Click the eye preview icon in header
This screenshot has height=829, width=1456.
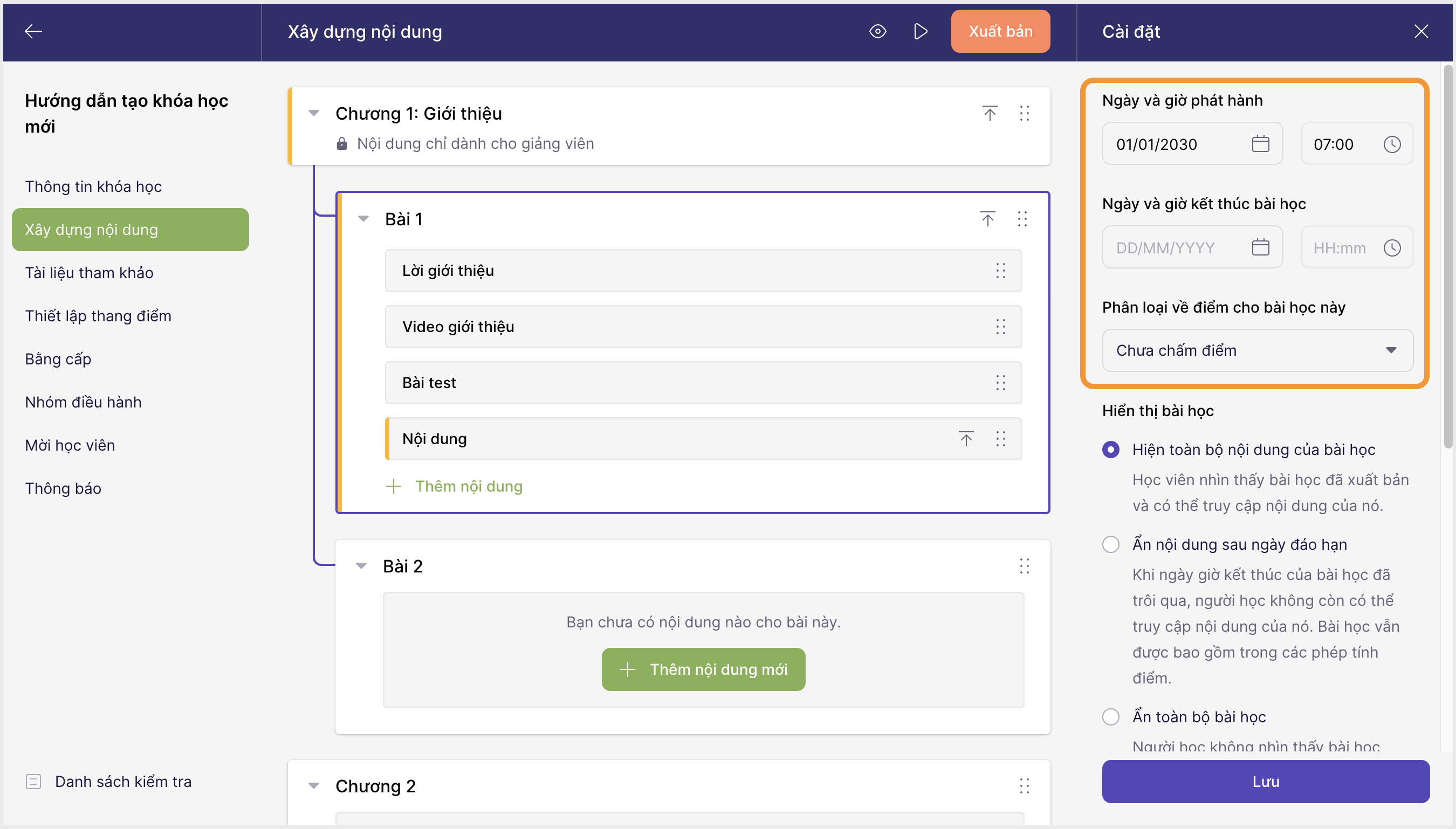[x=877, y=31]
